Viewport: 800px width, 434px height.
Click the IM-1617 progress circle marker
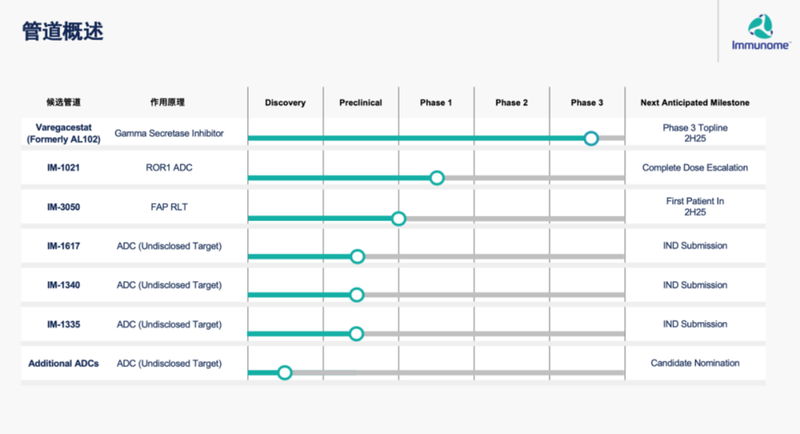(357, 257)
